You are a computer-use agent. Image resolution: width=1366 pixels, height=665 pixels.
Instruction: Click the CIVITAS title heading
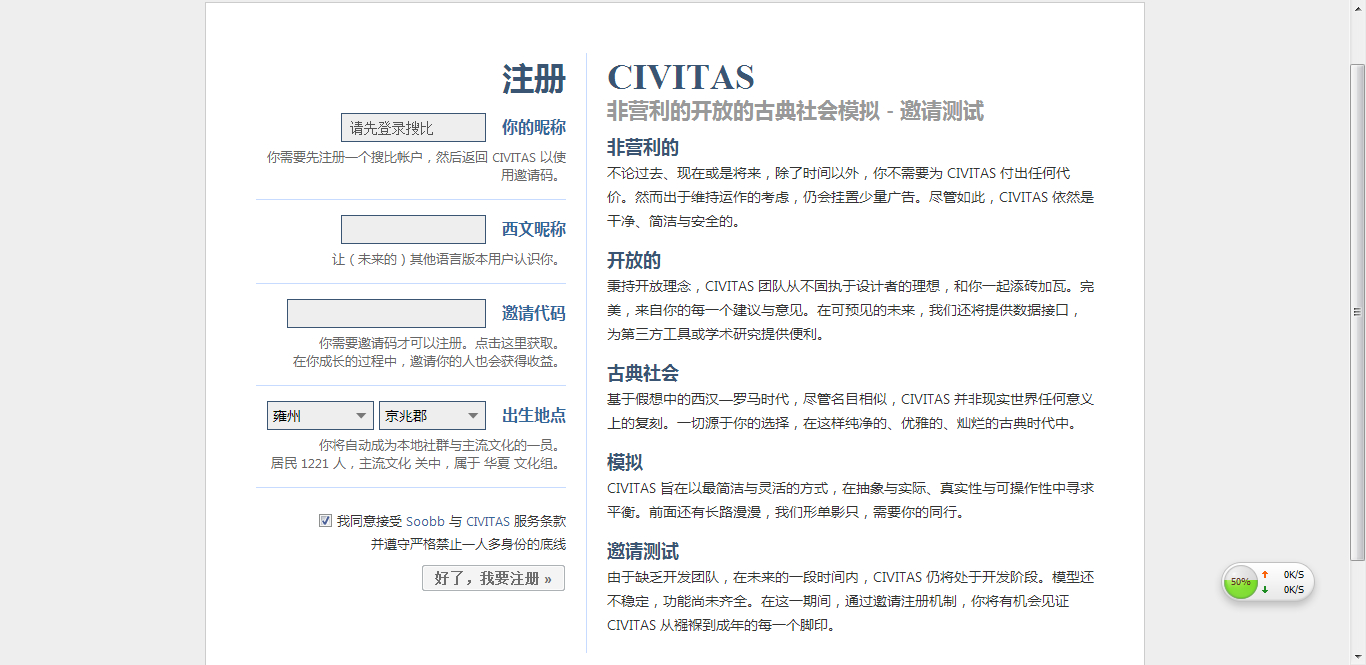(681, 78)
